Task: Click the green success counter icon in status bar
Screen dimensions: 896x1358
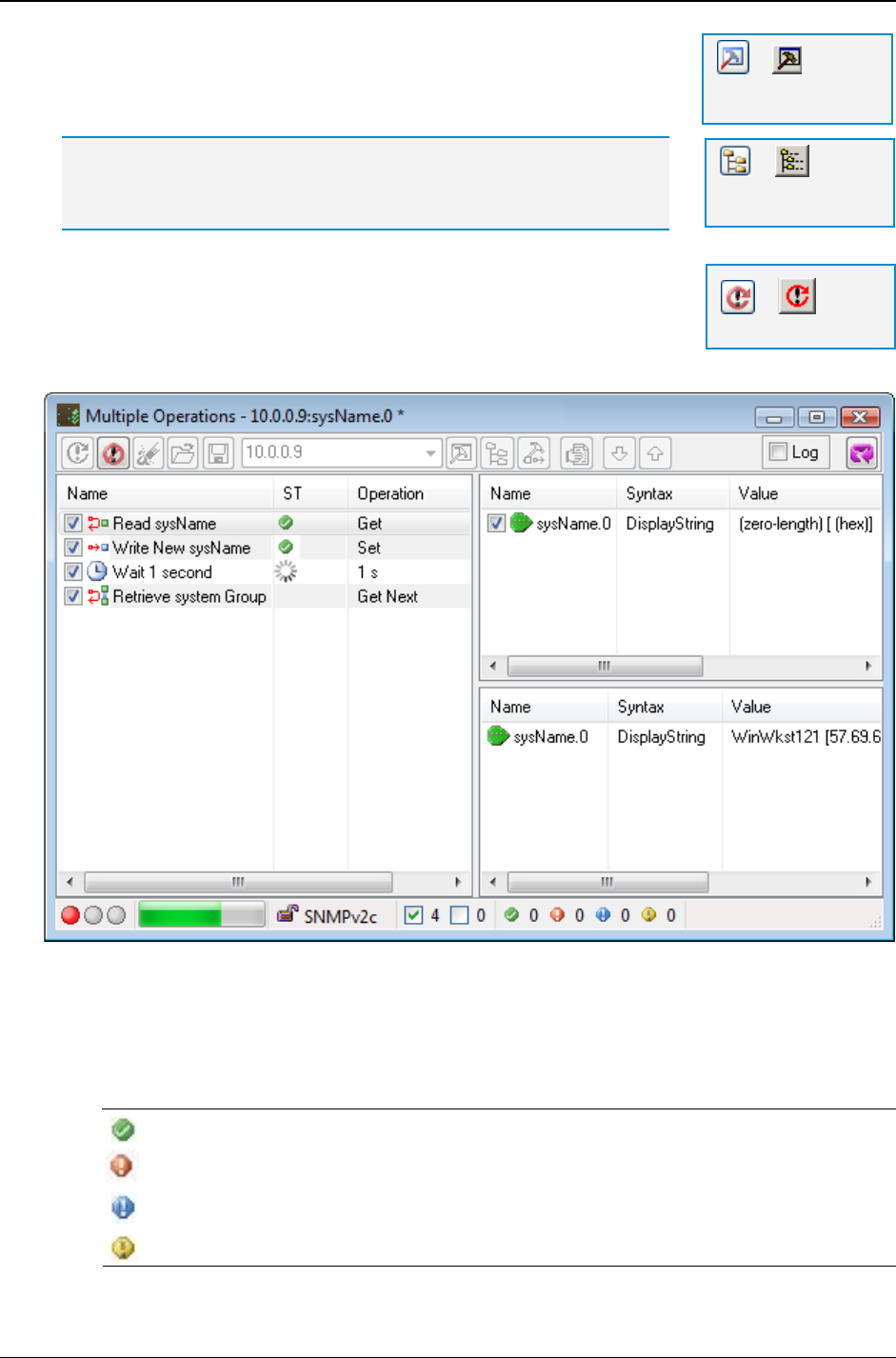Action: coord(511,915)
